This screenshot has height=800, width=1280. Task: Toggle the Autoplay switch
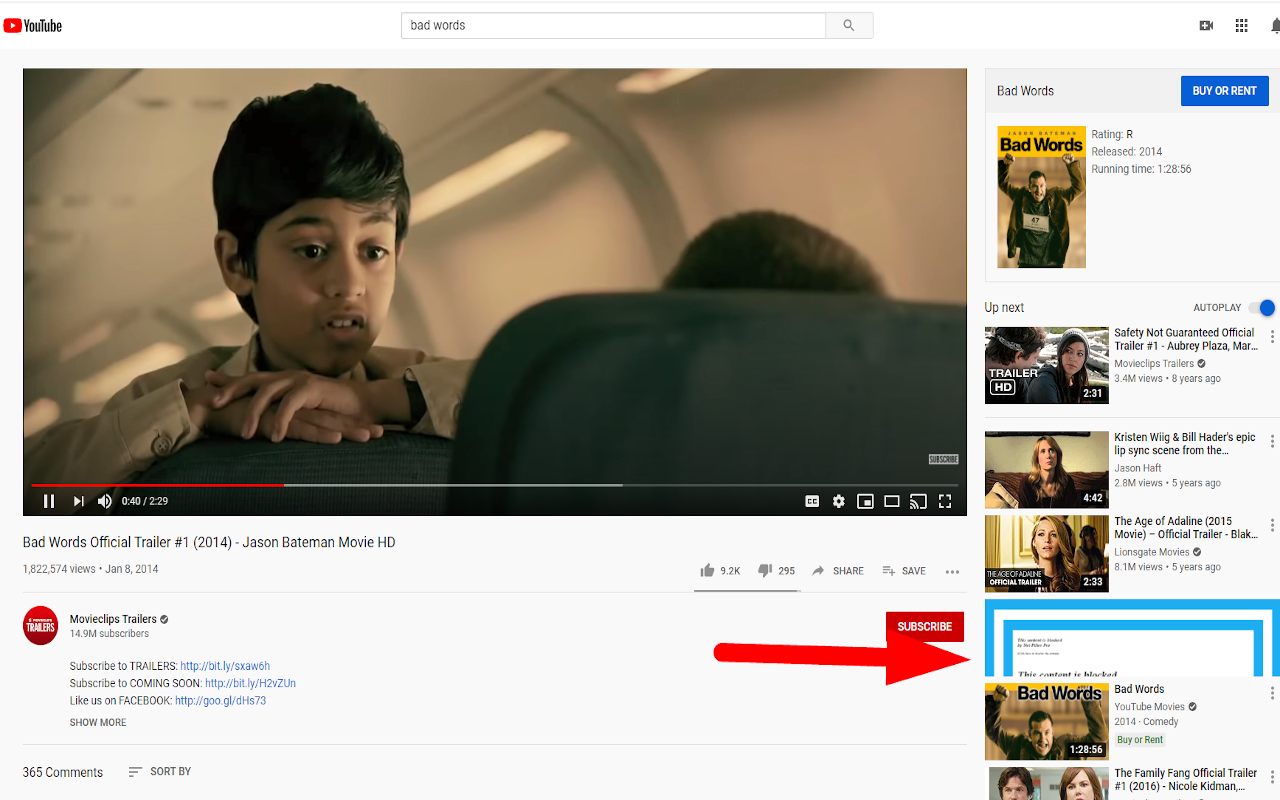coord(1263,308)
